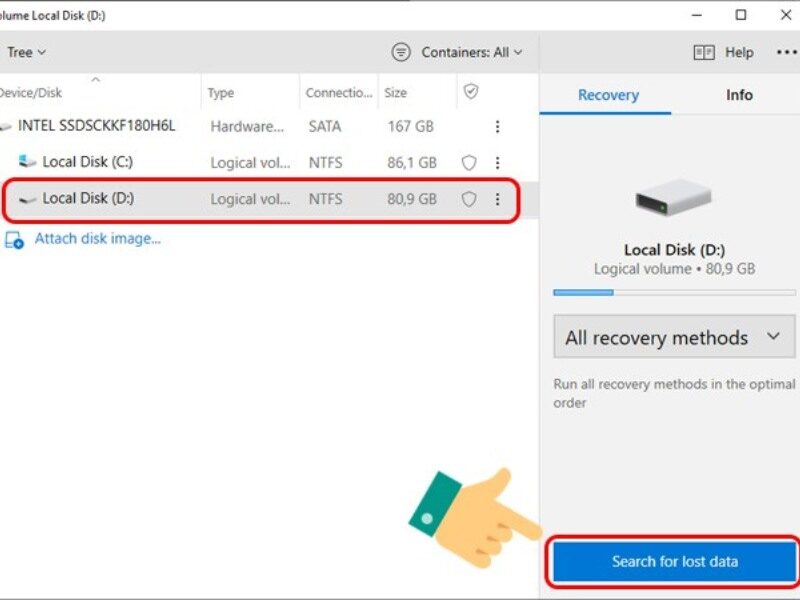Viewport: 800px width, 600px height.
Task: Open the kebab menu for Local Disk (C:)
Action: pos(497,162)
